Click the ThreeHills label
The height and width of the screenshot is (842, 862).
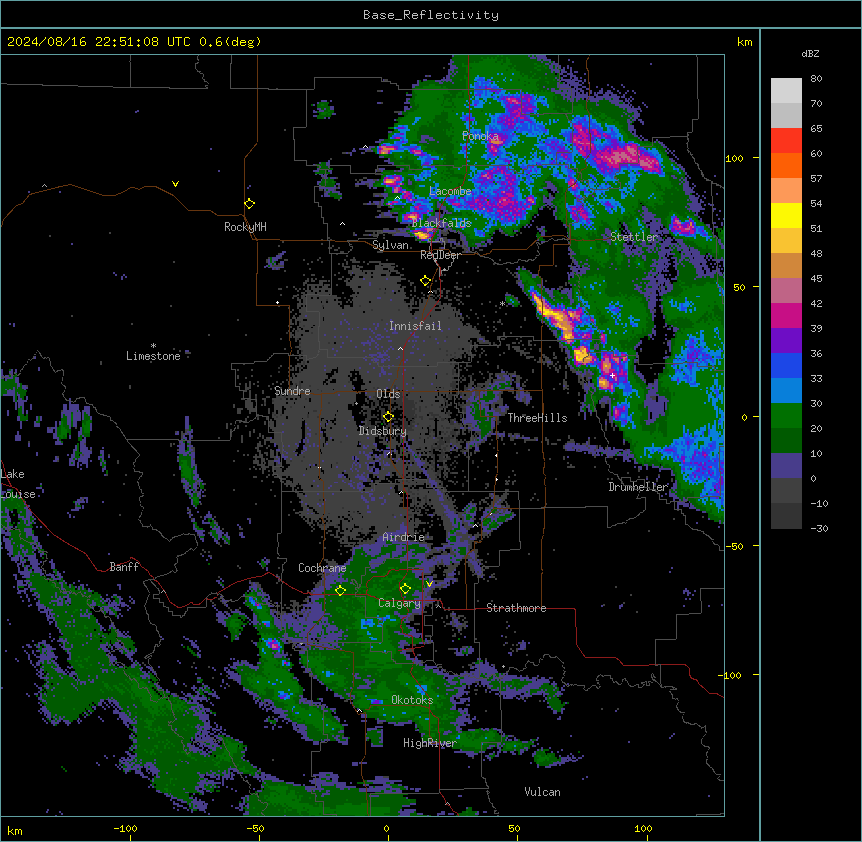[537, 418]
